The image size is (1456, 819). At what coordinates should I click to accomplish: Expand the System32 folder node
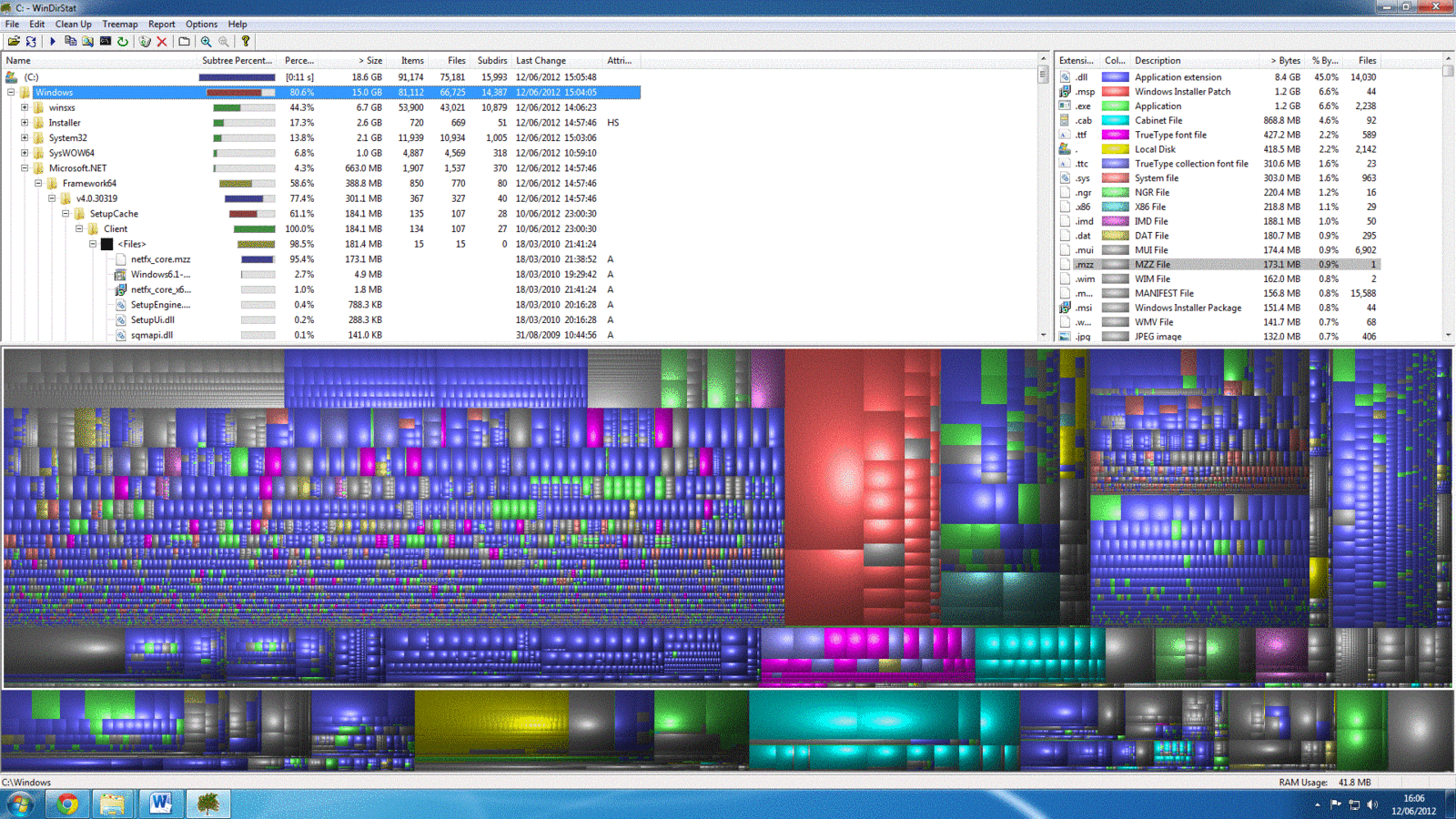25,138
